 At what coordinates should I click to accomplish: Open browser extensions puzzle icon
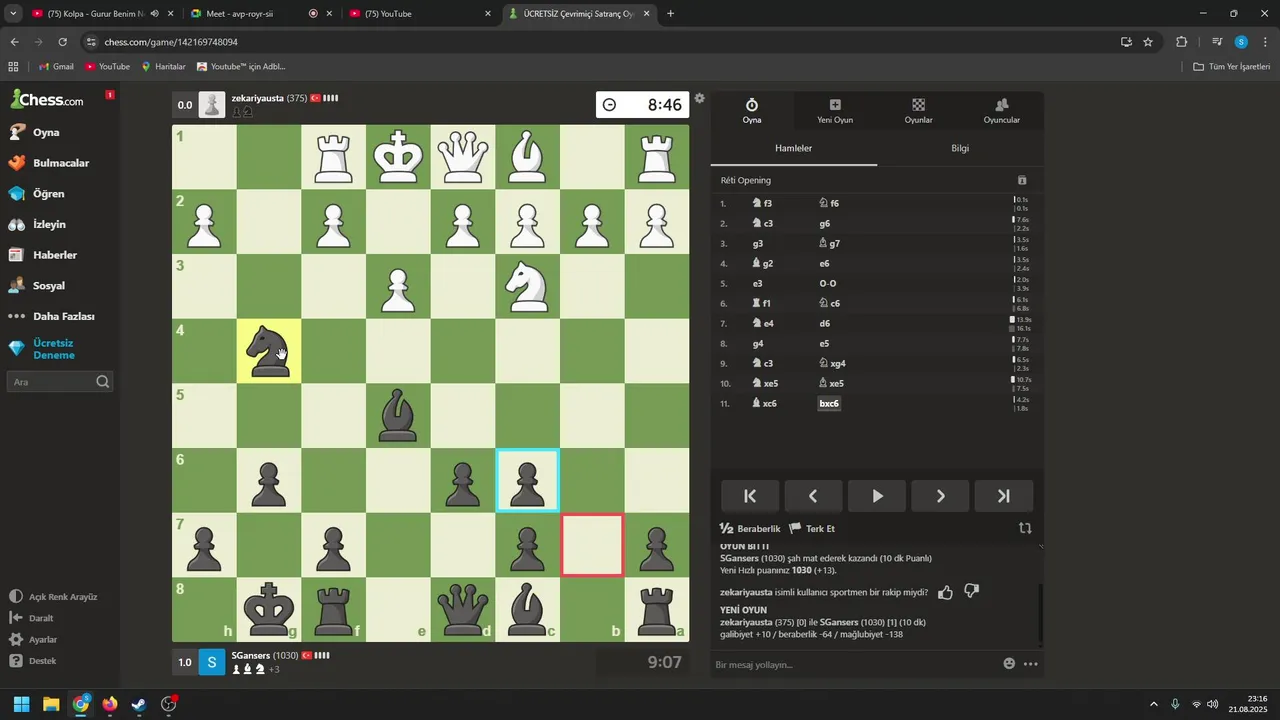(x=1181, y=42)
